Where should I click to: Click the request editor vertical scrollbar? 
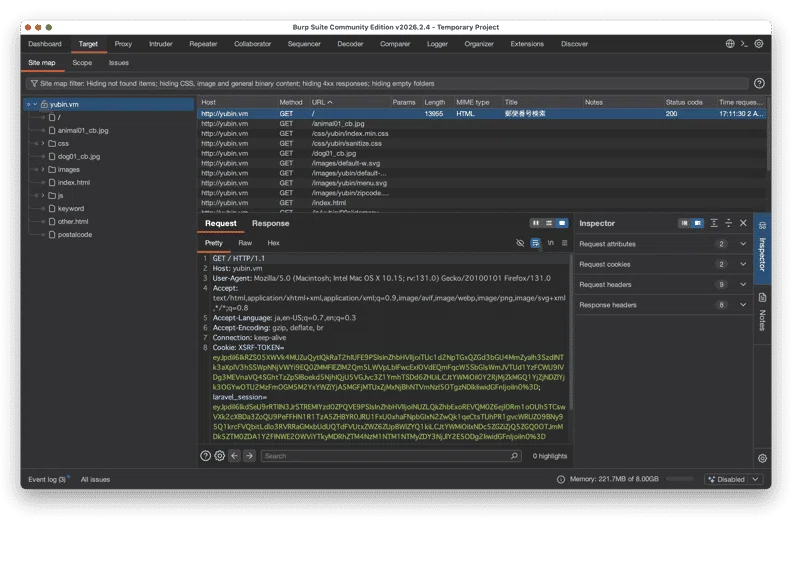tap(571, 331)
